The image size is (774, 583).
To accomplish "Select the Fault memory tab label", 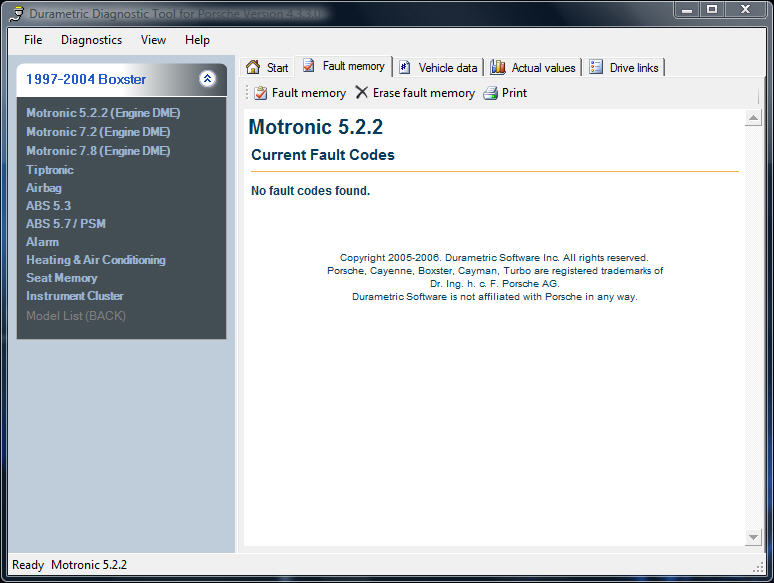I will [353, 66].
